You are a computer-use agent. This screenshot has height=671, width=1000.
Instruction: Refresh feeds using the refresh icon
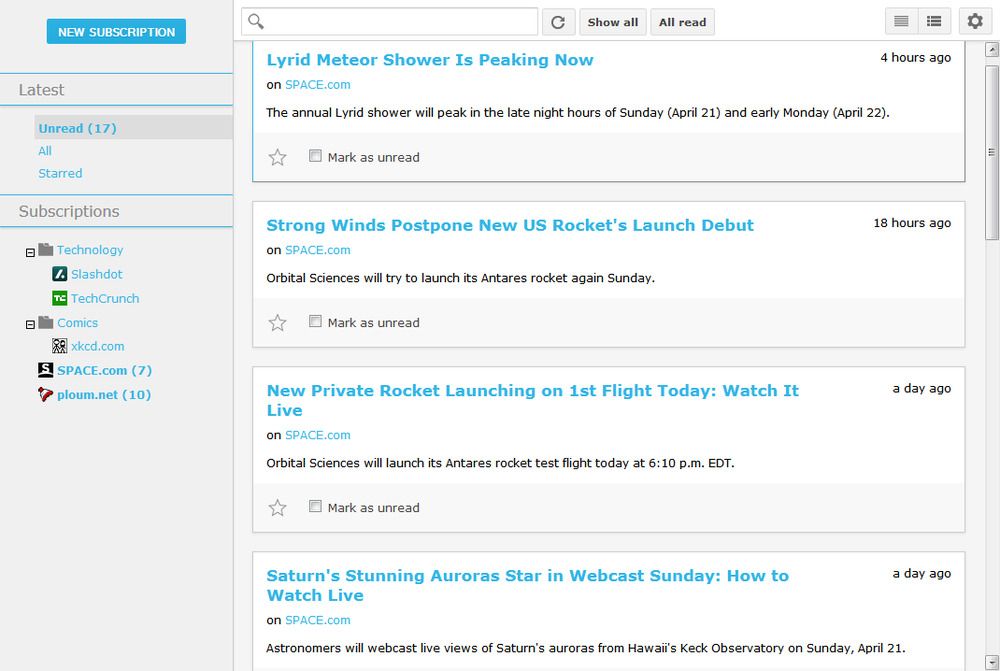click(x=558, y=21)
